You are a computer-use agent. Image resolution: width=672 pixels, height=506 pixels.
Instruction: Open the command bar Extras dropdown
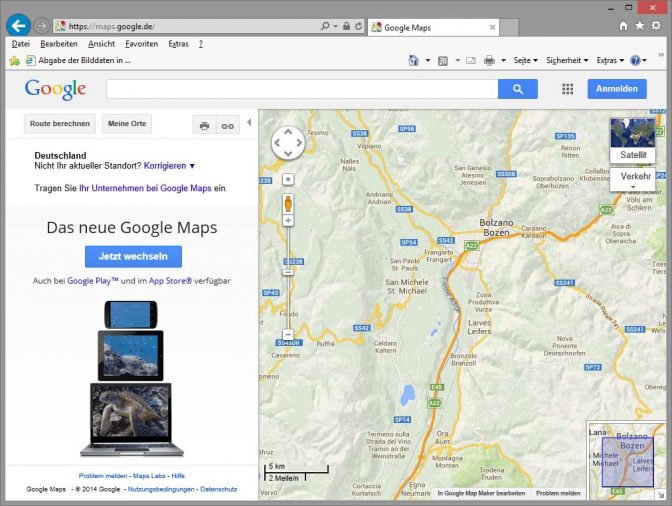(x=610, y=60)
